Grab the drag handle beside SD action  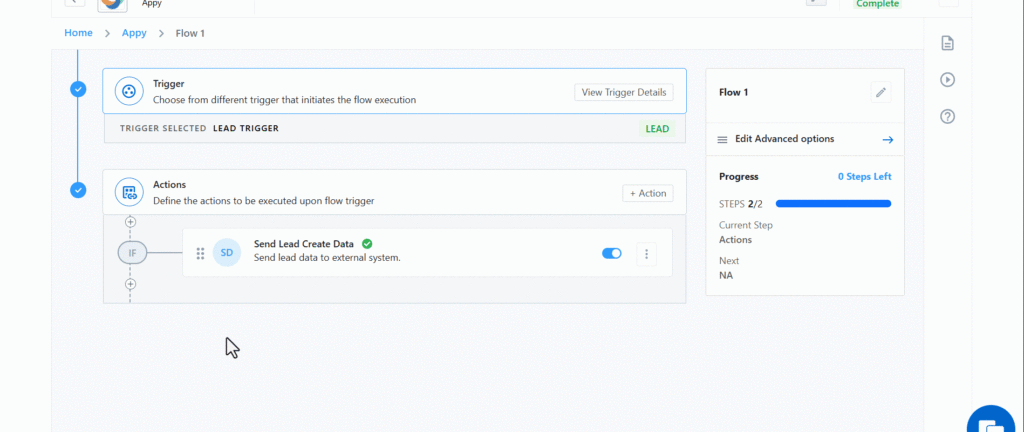tap(200, 253)
